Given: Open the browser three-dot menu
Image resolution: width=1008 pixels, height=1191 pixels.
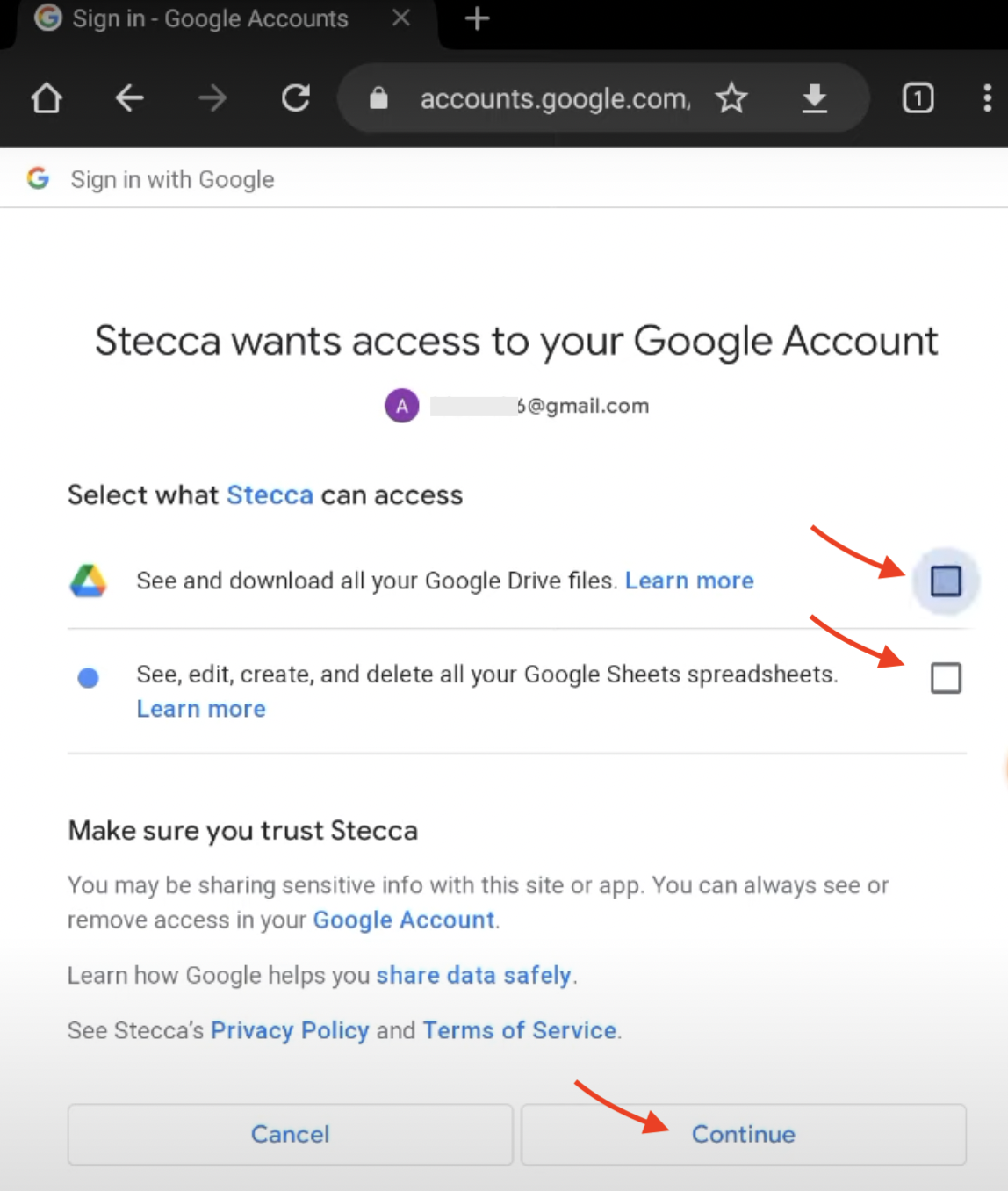Looking at the screenshot, I should 987,98.
